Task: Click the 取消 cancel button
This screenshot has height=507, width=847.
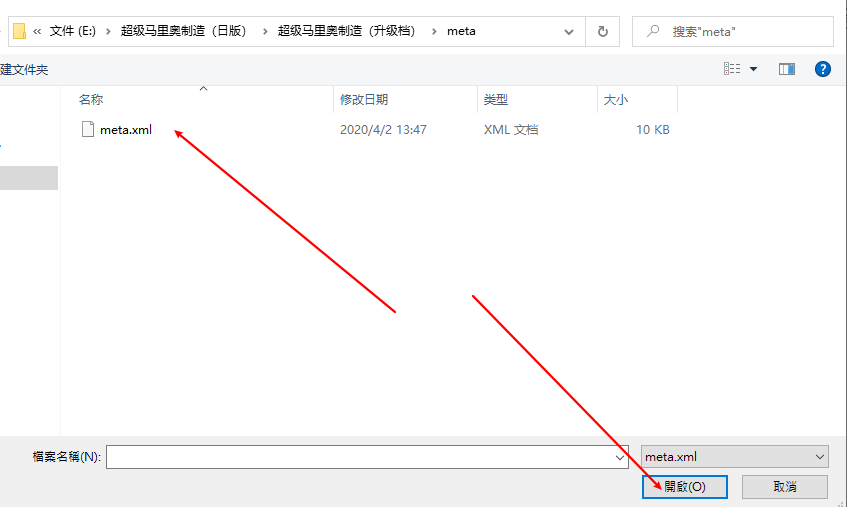Action: (x=785, y=487)
